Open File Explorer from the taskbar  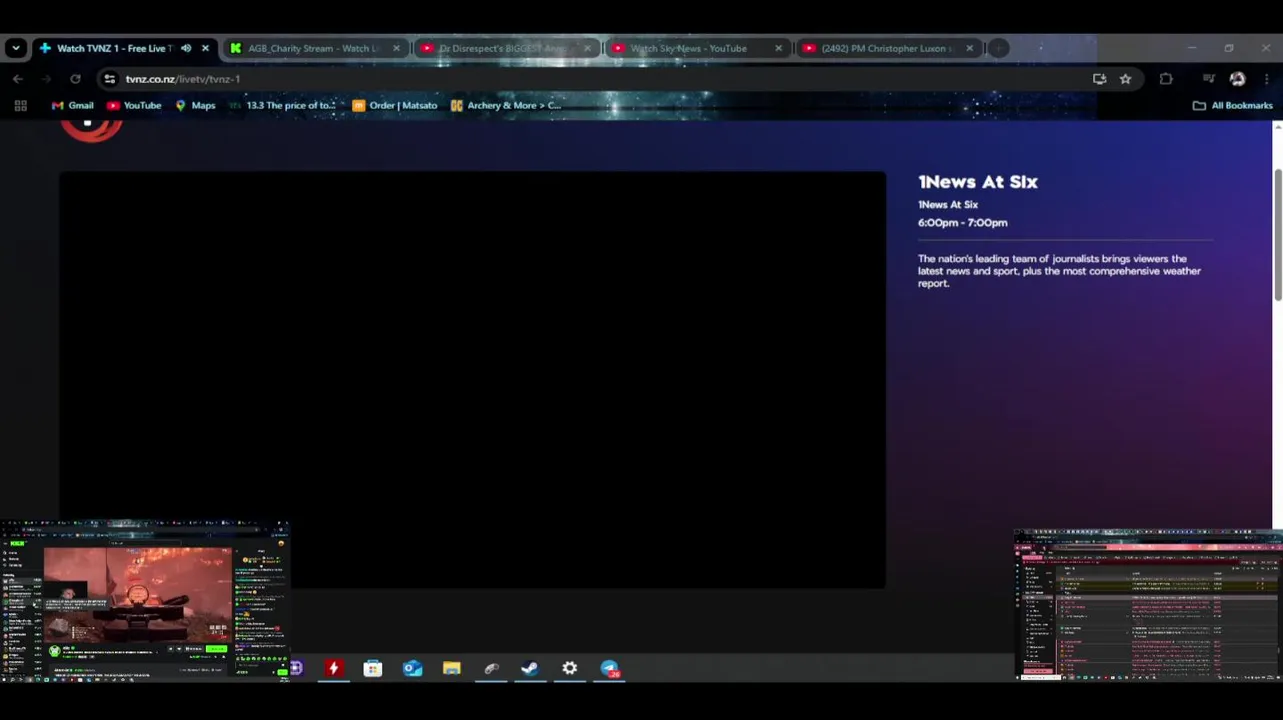pos(452,668)
